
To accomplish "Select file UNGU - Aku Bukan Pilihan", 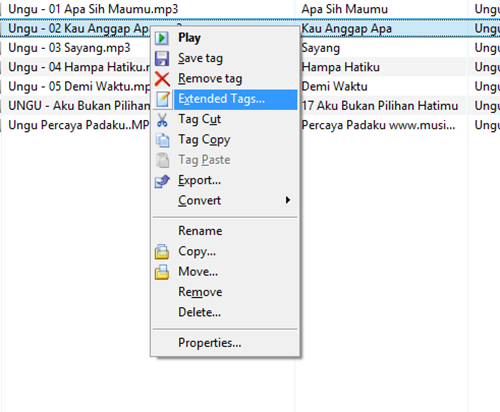I will coord(79,106).
